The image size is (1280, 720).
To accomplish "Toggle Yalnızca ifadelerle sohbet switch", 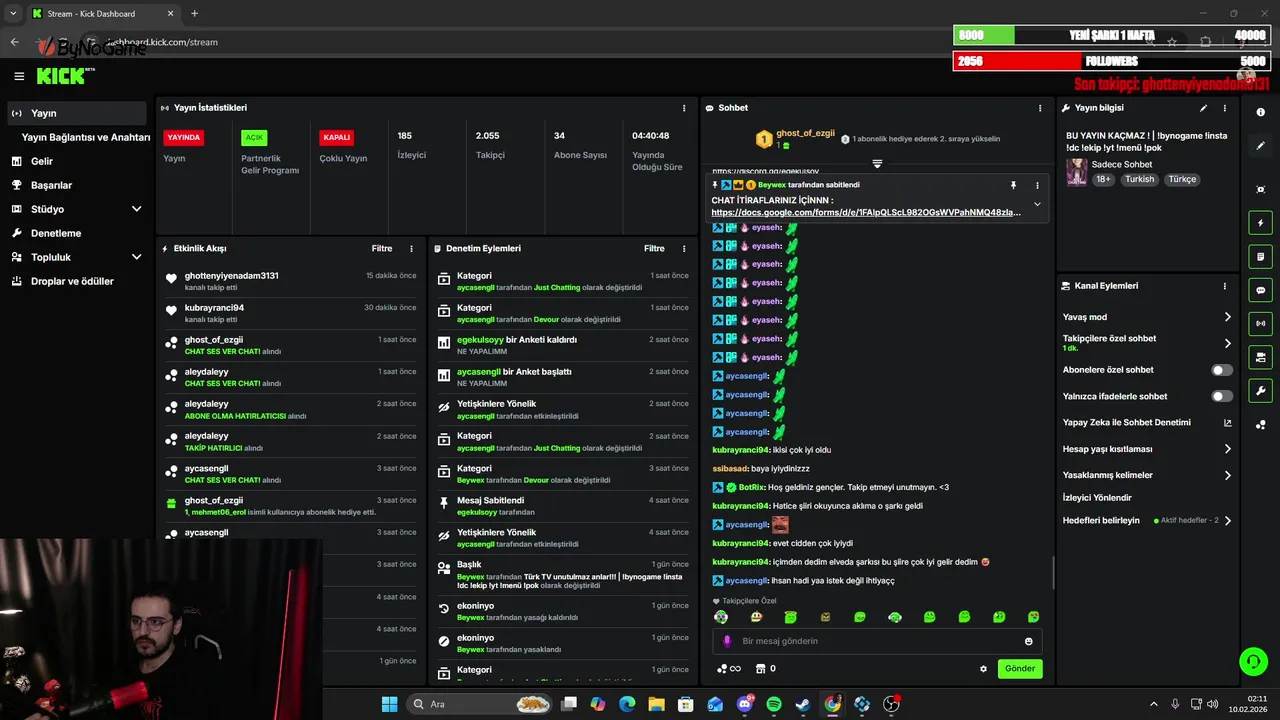I will tap(1222, 396).
